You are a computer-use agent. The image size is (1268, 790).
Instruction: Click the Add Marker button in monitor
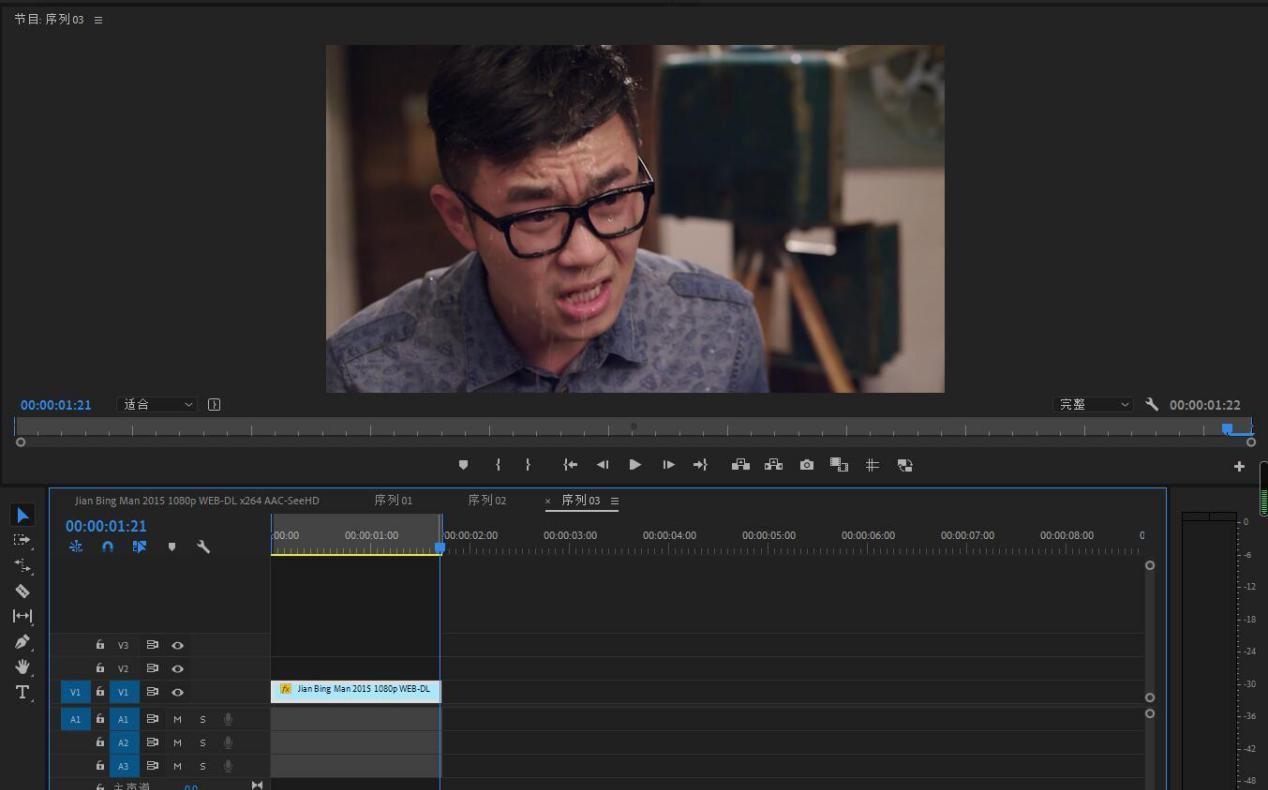coord(463,465)
